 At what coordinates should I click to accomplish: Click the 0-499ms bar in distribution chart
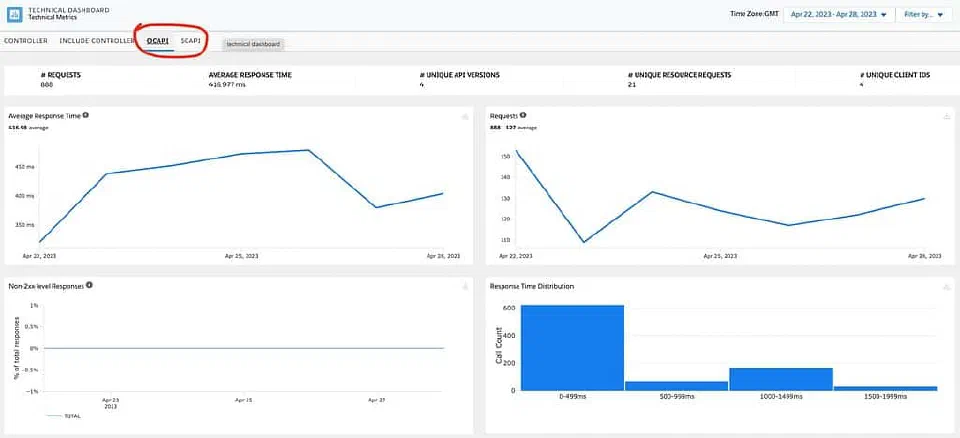click(572, 347)
